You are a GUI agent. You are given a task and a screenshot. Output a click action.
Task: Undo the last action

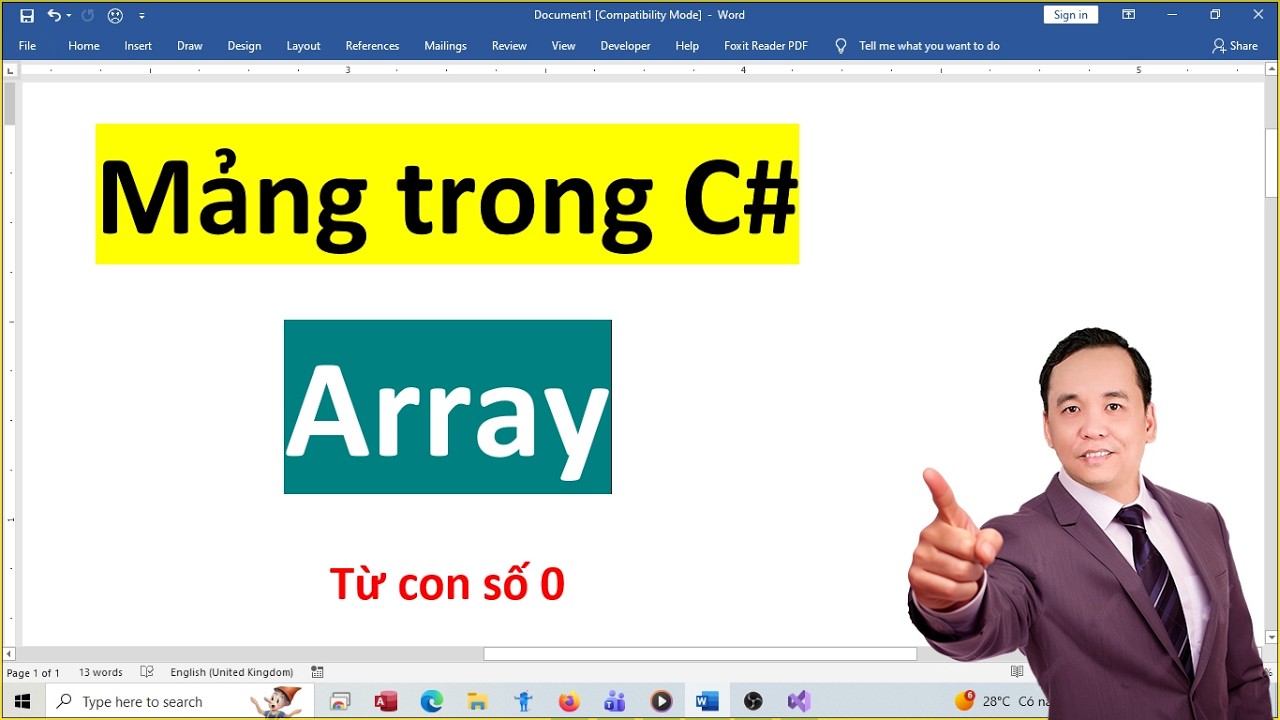(54, 15)
